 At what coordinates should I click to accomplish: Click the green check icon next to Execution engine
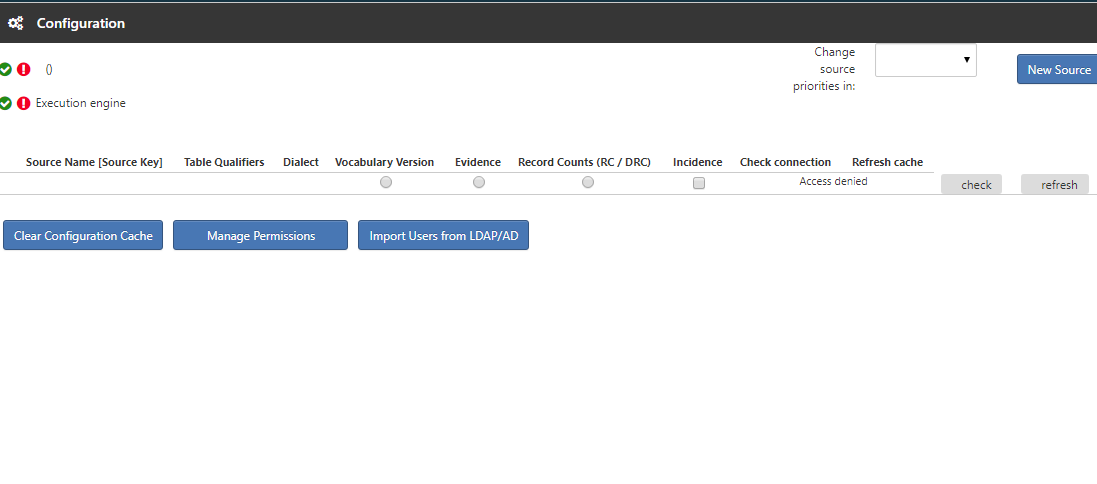click(x=5, y=103)
